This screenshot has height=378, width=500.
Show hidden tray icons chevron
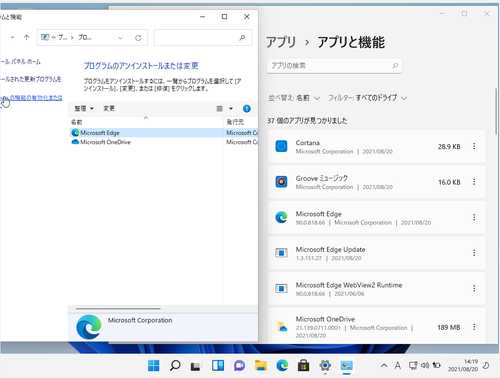[x=384, y=366]
